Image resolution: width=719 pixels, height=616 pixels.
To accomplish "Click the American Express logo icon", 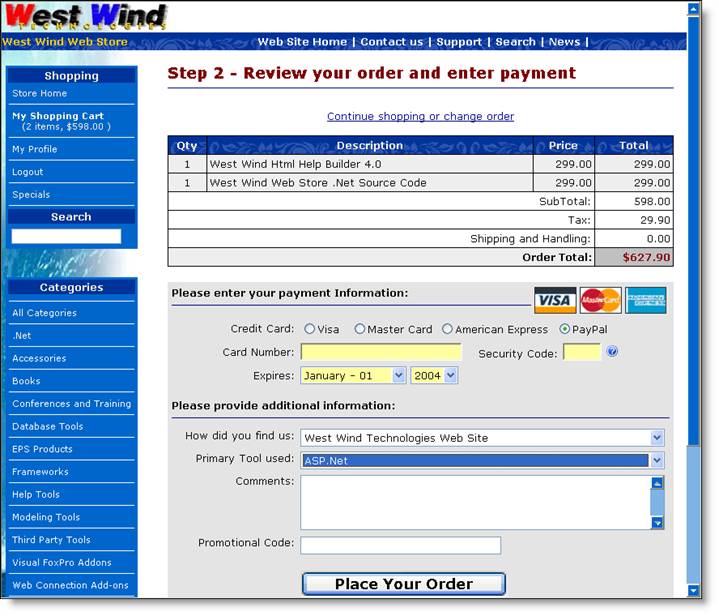I will coord(646,300).
